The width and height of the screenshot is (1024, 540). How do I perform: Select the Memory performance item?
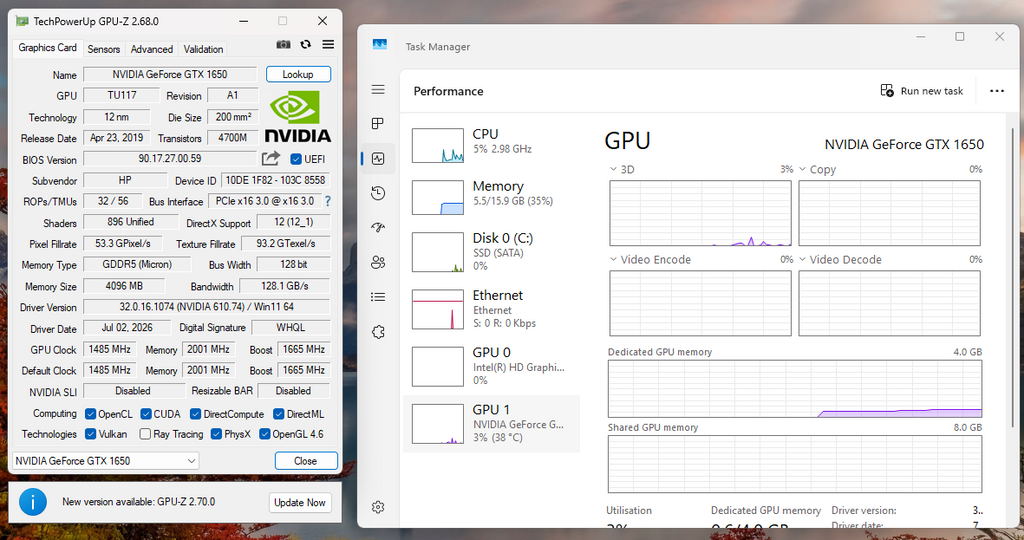pyautogui.click(x=491, y=197)
